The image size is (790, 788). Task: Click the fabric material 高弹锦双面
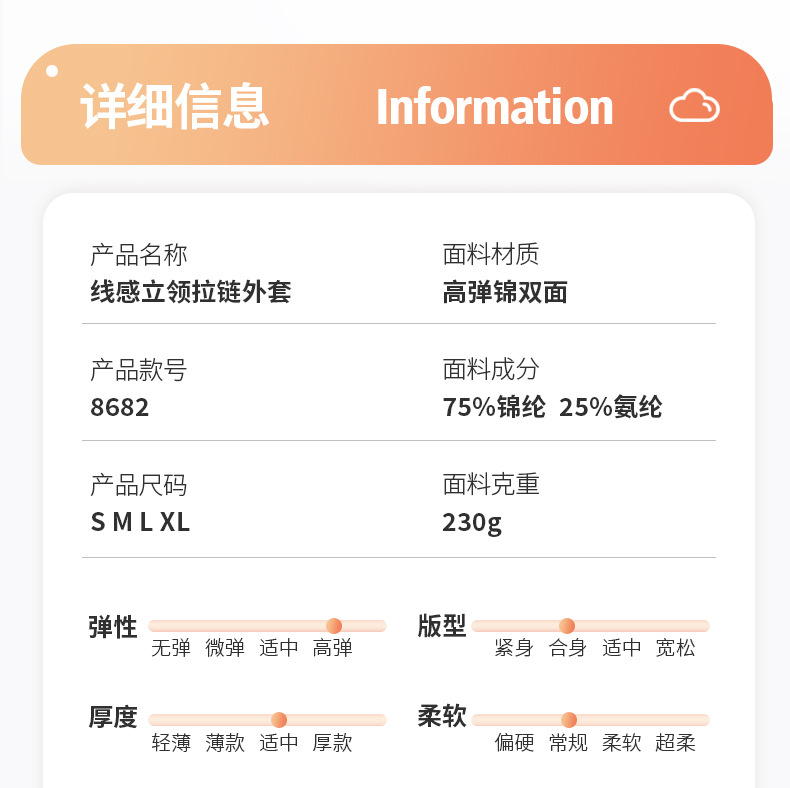(505, 291)
